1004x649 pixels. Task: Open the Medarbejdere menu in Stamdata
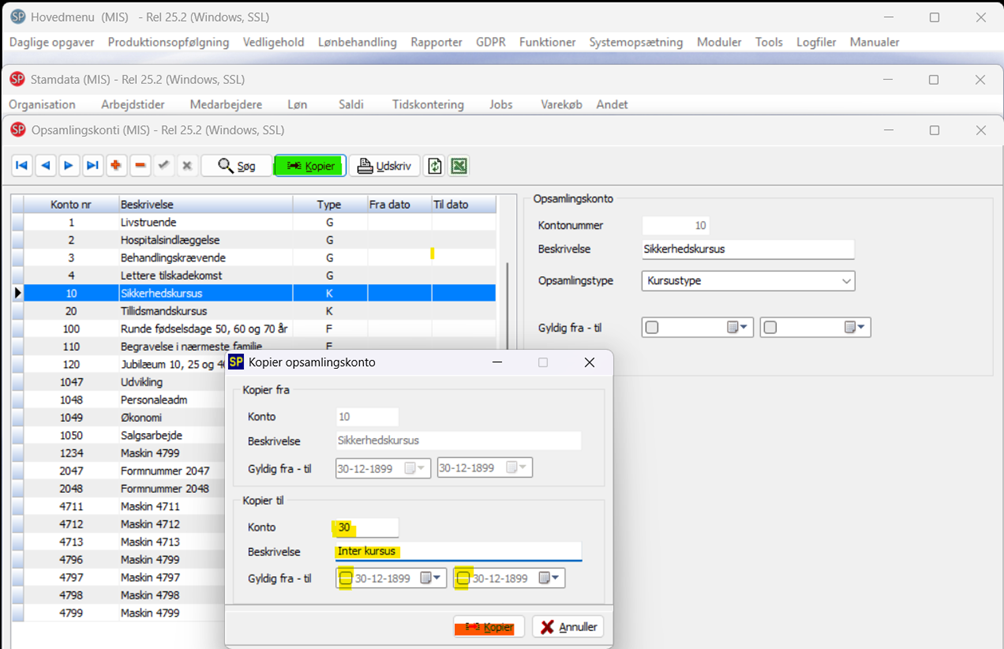(x=225, y=104)
